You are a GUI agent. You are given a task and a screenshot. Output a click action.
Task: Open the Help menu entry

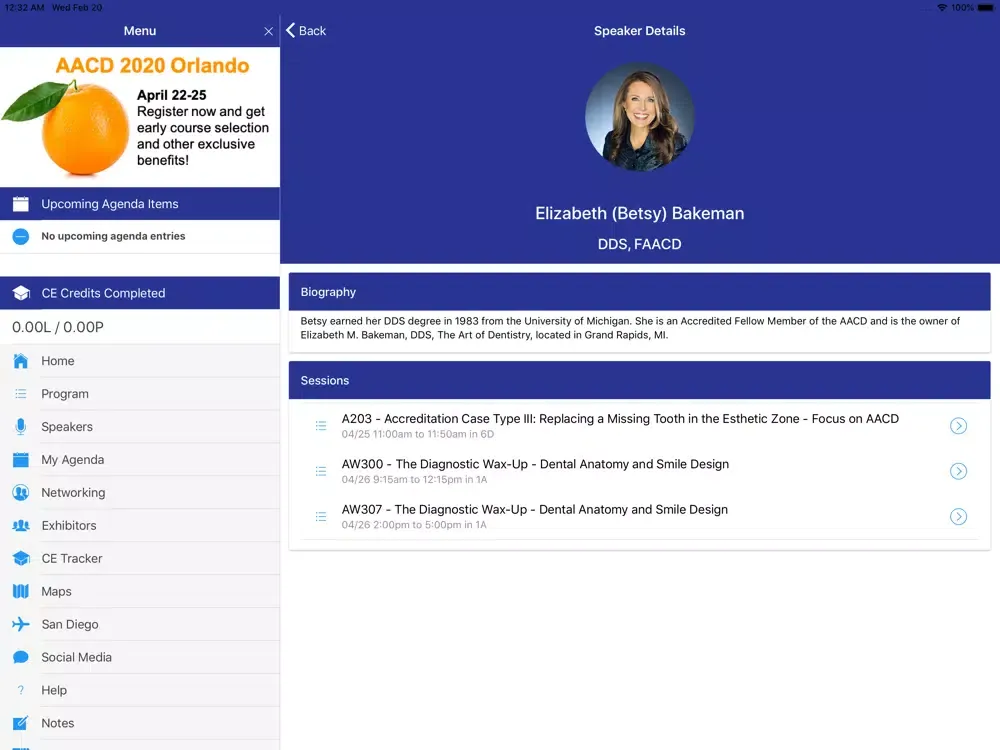54,690
